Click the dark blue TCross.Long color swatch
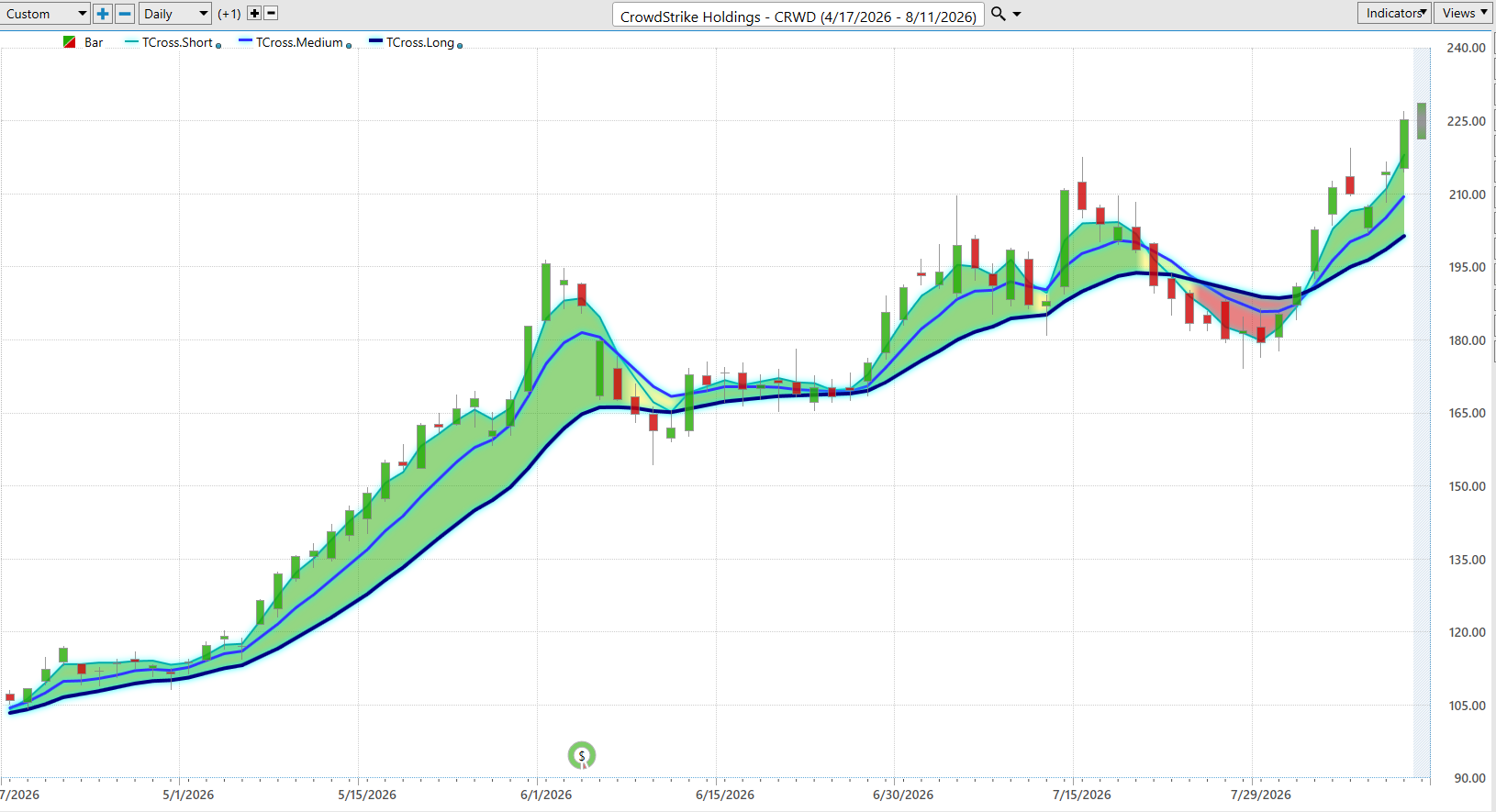Viewport: 1496px width, 812px height. pyautogui.click(x=375, y=41)
